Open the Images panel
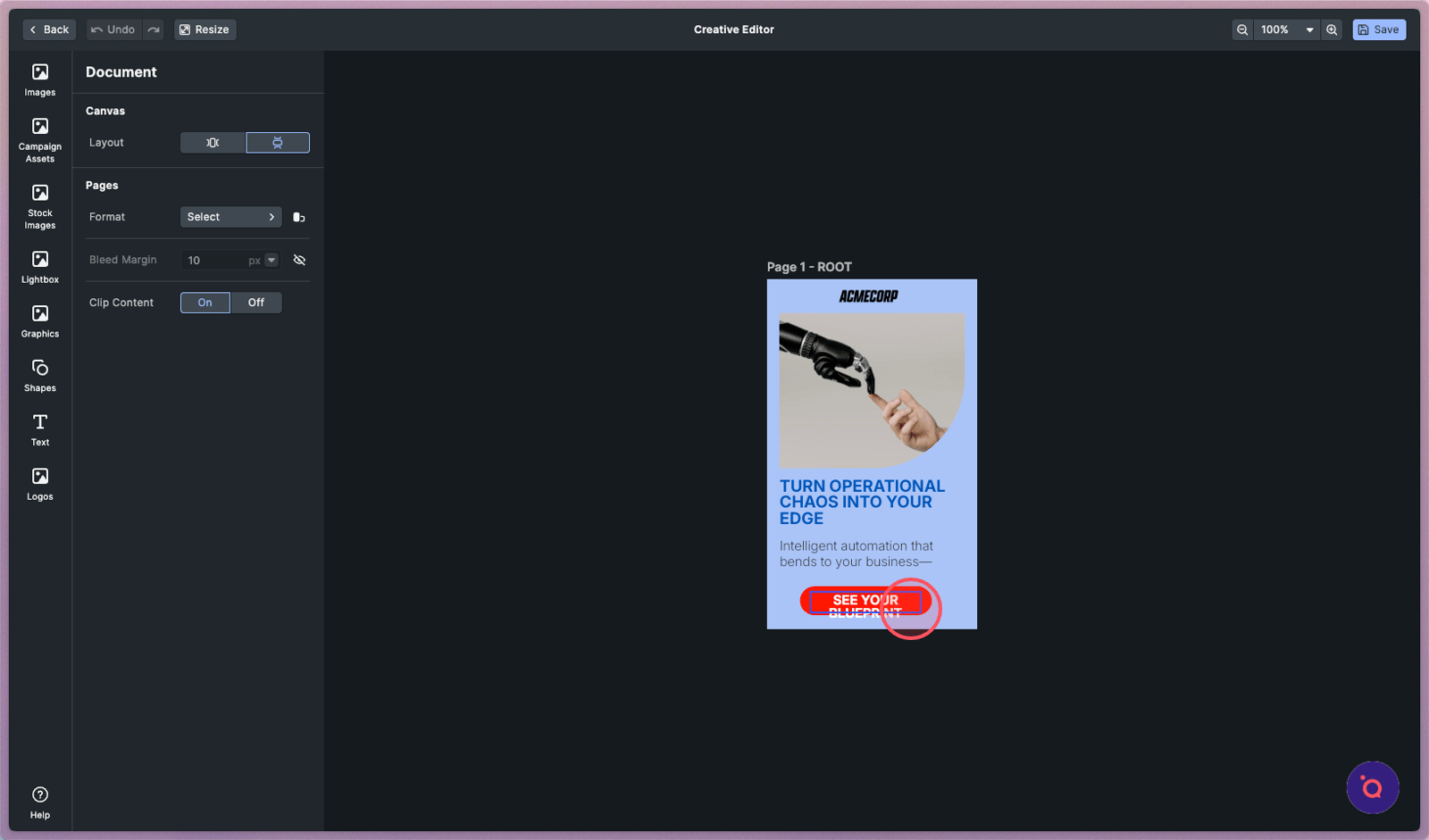 40,79
